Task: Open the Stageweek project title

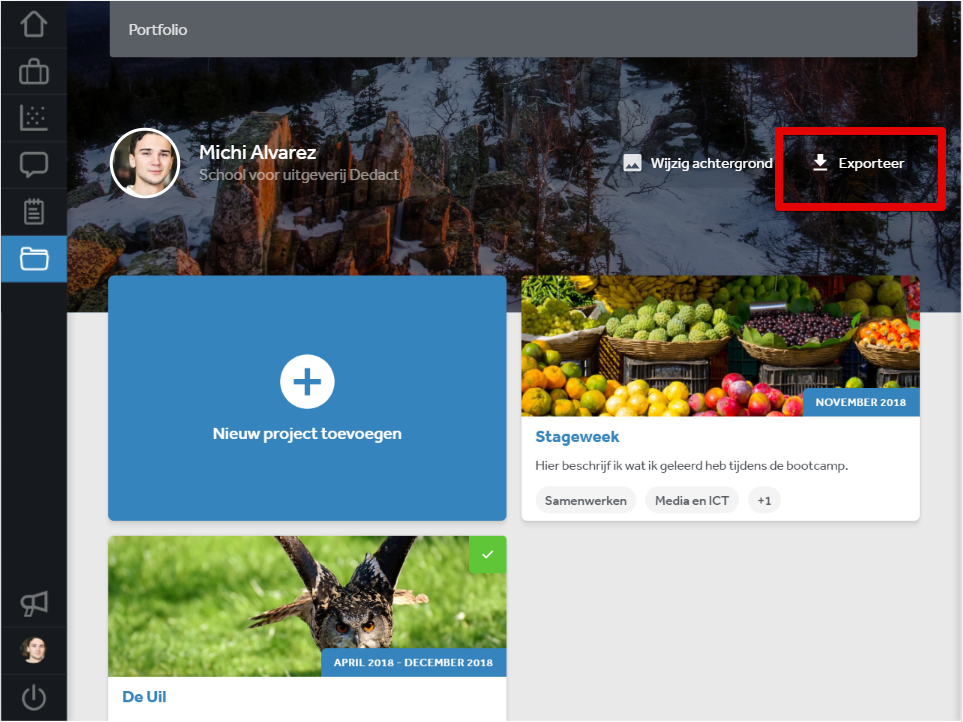Action: click(577, 437)
